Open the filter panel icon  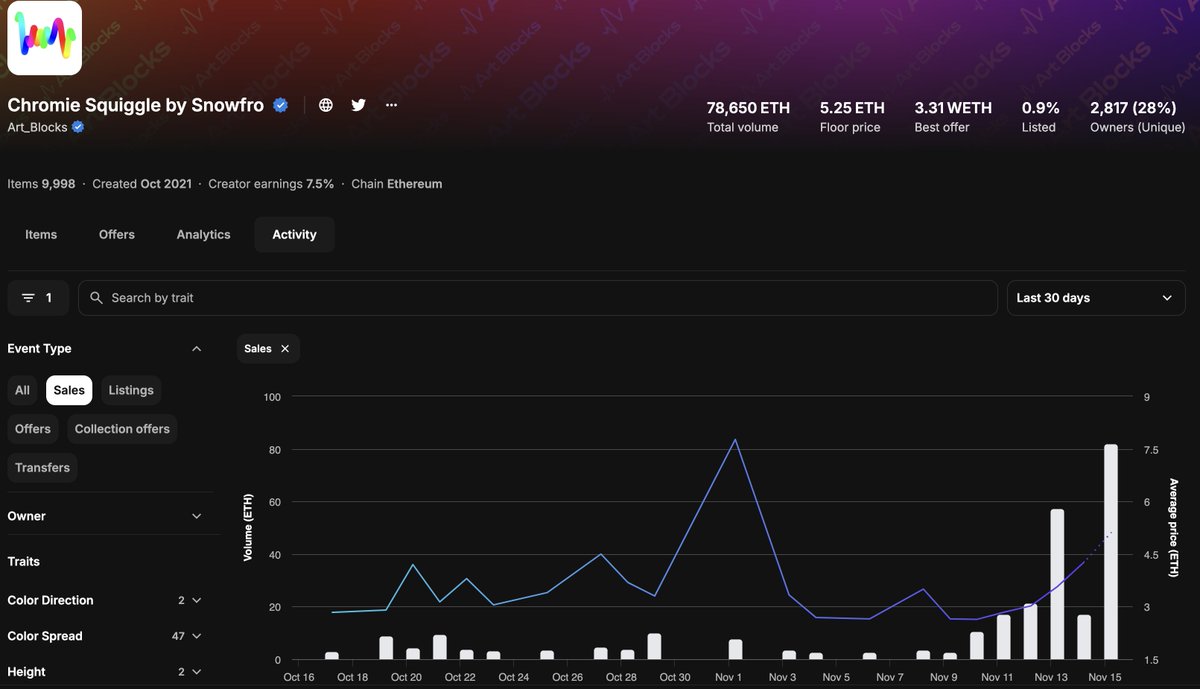tap(37, 297)
